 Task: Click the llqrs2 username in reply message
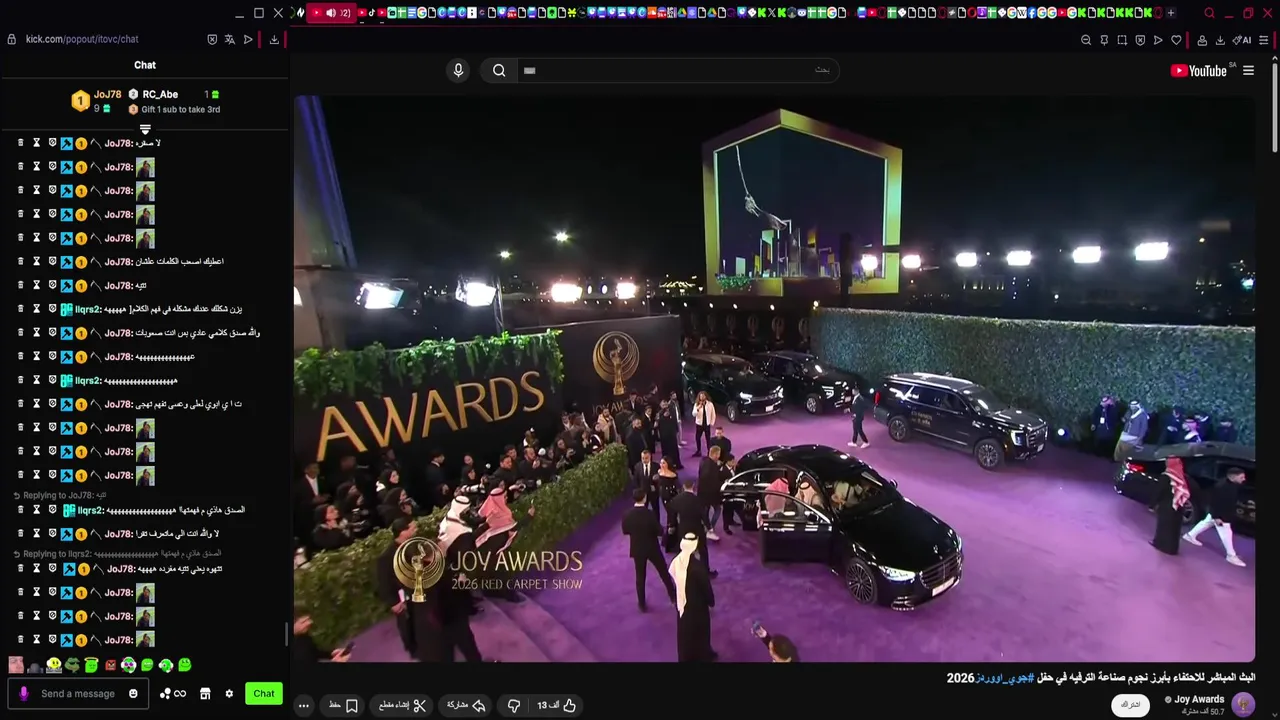point(90,510)
